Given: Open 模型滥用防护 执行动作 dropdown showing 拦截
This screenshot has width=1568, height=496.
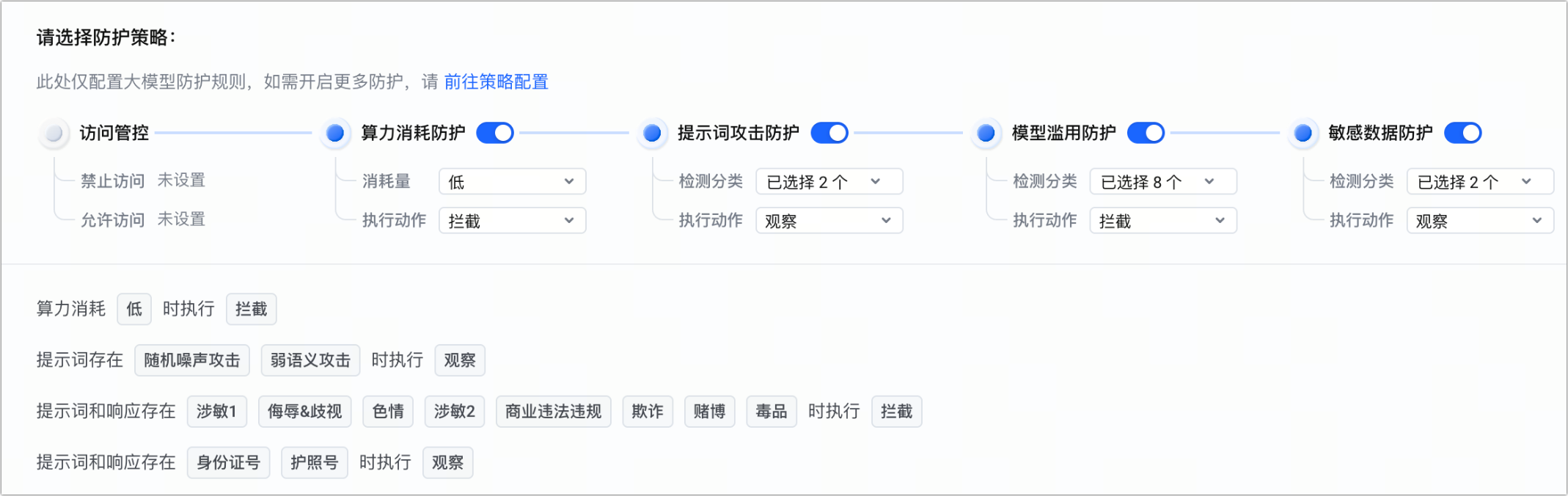Looking at the screenshot, I should click(1162, 221).
